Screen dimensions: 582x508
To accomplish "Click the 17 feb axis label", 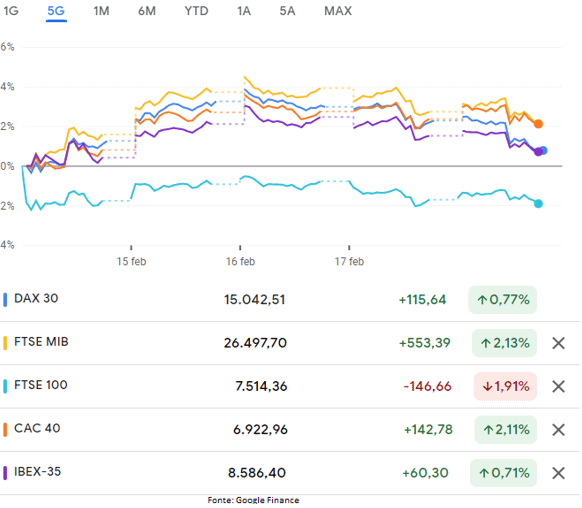I will click(x=349, y=262).
